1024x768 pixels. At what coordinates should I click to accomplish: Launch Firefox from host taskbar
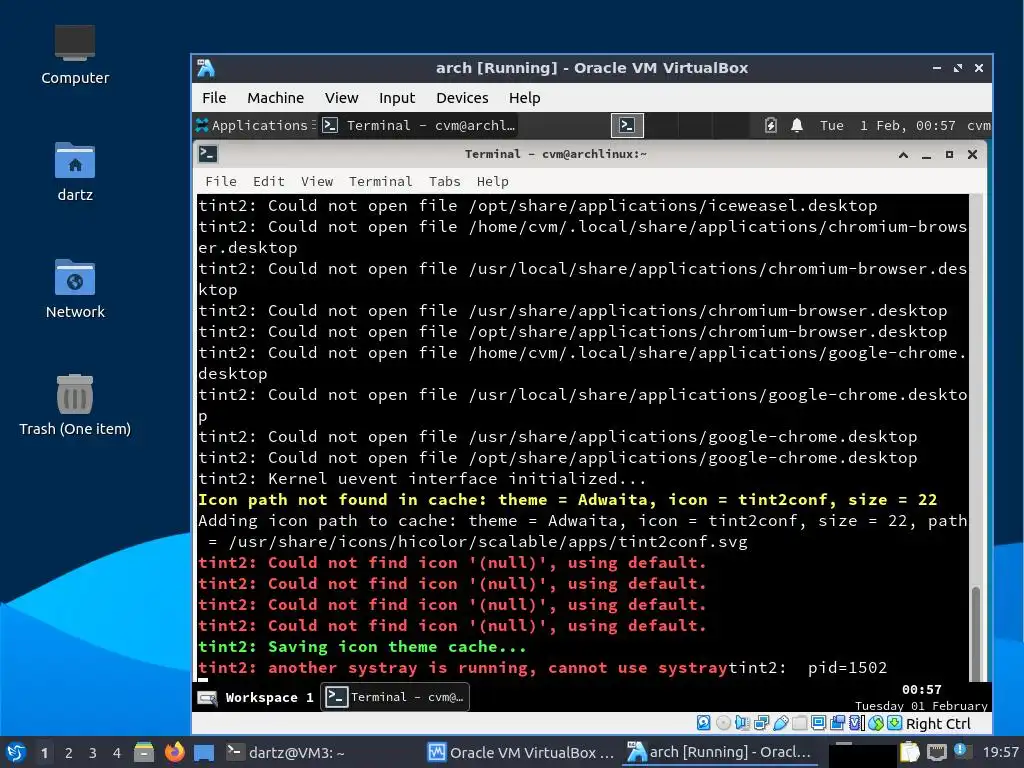174,753
